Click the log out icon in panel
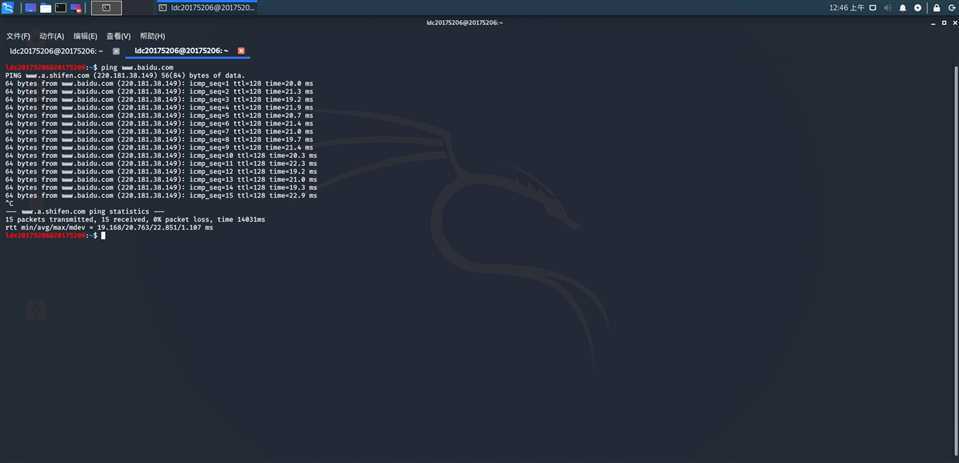 point(952,8)
